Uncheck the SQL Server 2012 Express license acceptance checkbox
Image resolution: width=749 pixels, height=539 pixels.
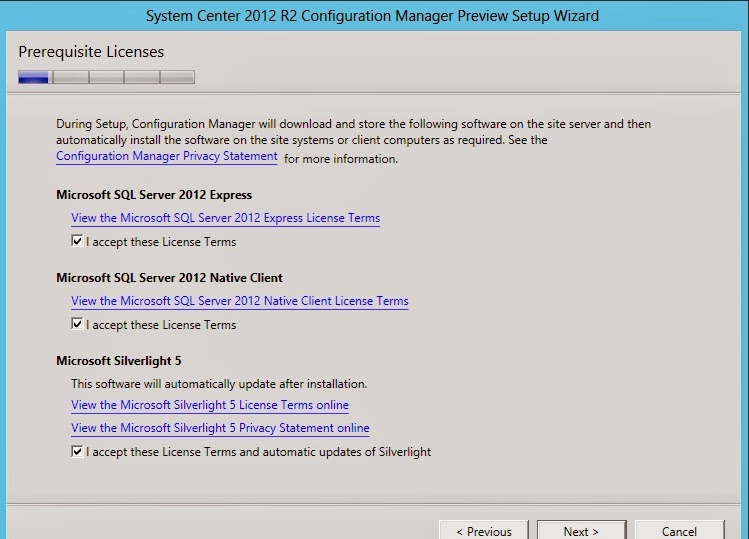77,242
